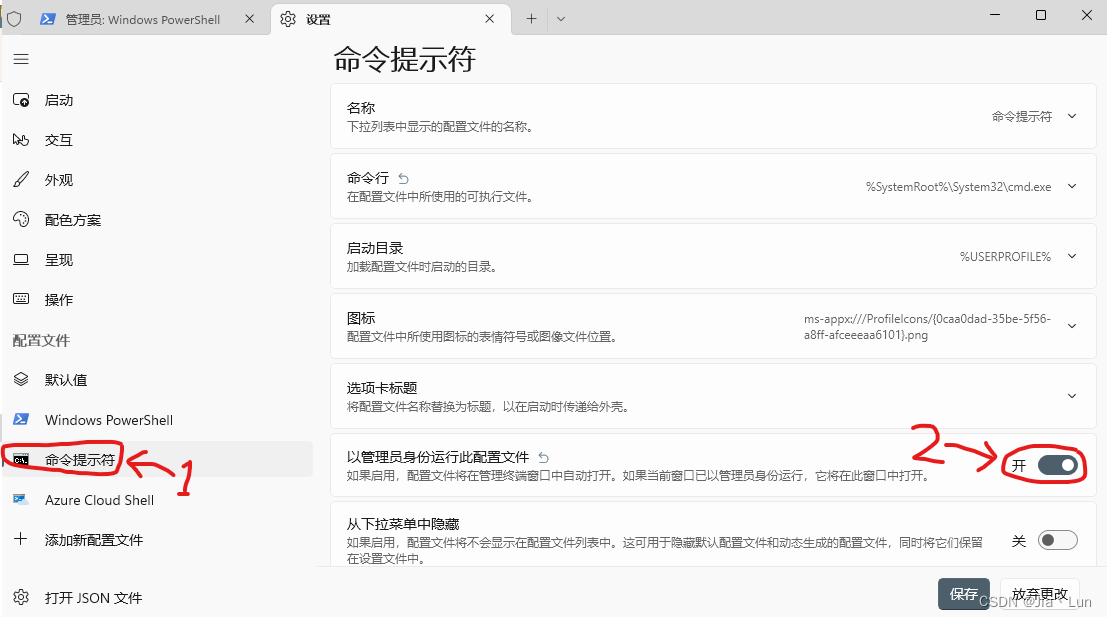The image size is (1107, 617).
Task: Expand the 图标 setting chevron
Action: 1072,326
